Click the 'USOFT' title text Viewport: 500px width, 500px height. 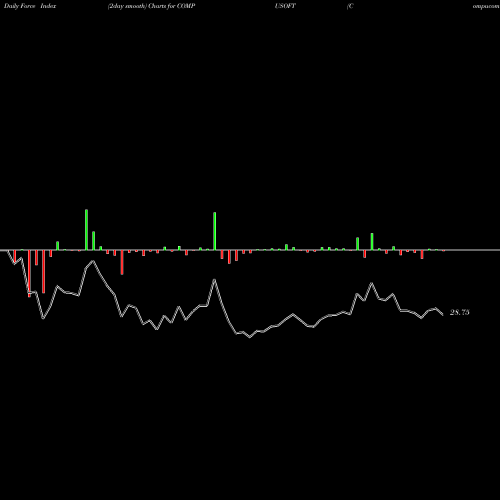[285, 6]
